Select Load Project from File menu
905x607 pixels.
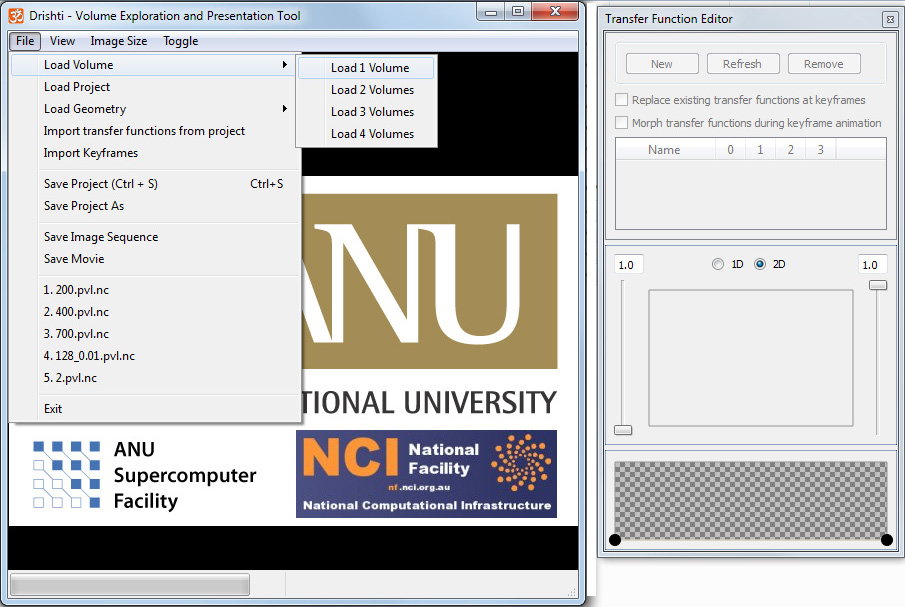(154, 87)
